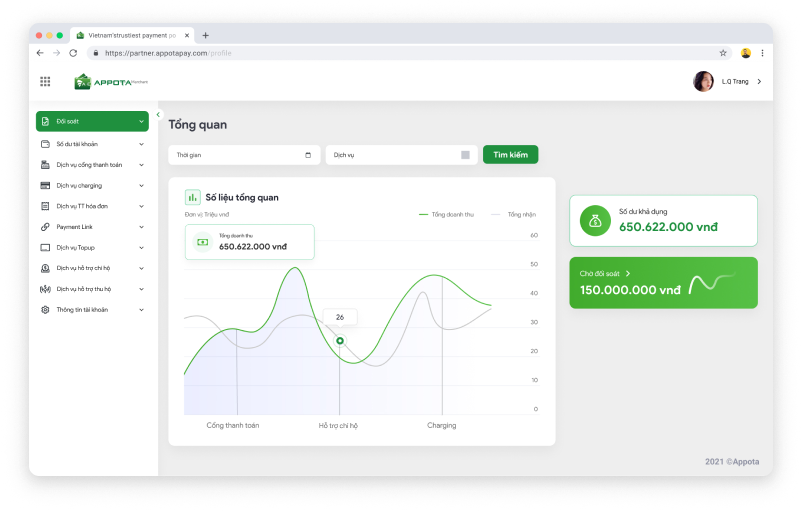
Task: Collapse the sidebar using the arrow handle
Action: (x=158, y=115)
